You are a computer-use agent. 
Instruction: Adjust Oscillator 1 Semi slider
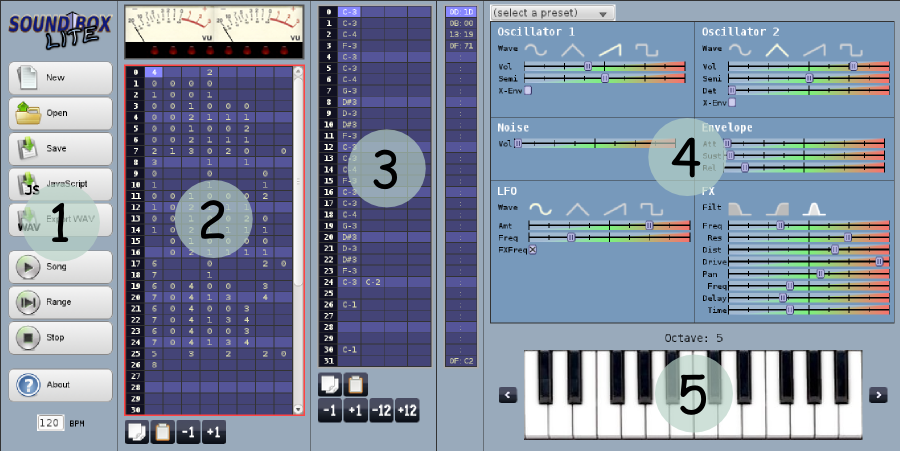click(x=605, y=79)
